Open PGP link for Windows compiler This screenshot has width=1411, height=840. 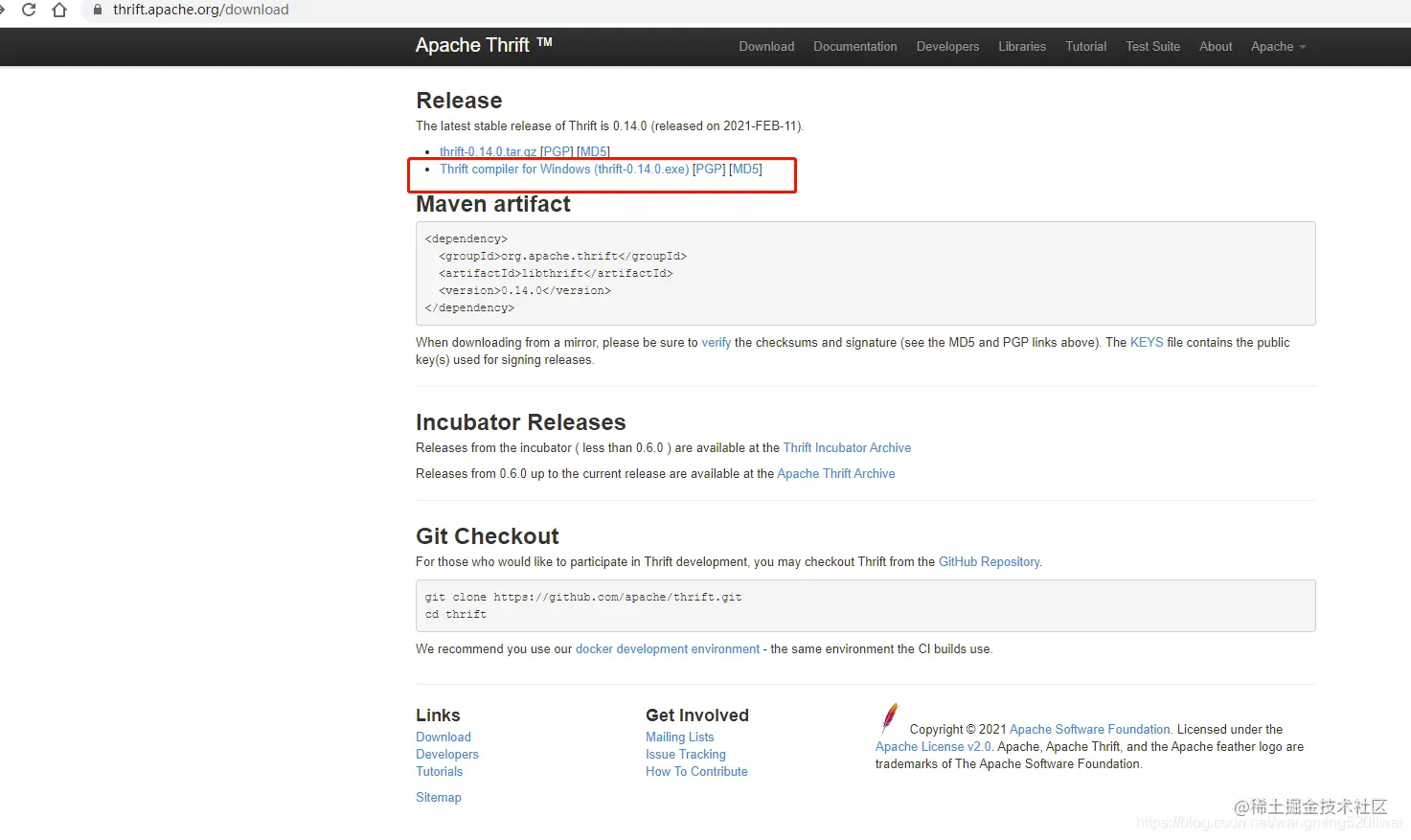coord(709,170)
